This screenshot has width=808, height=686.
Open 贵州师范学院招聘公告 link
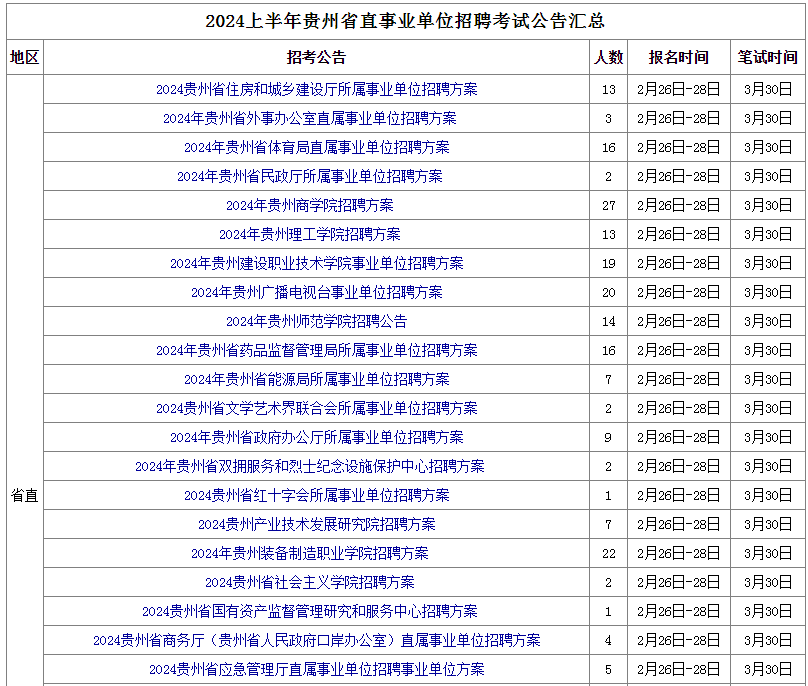316,321
